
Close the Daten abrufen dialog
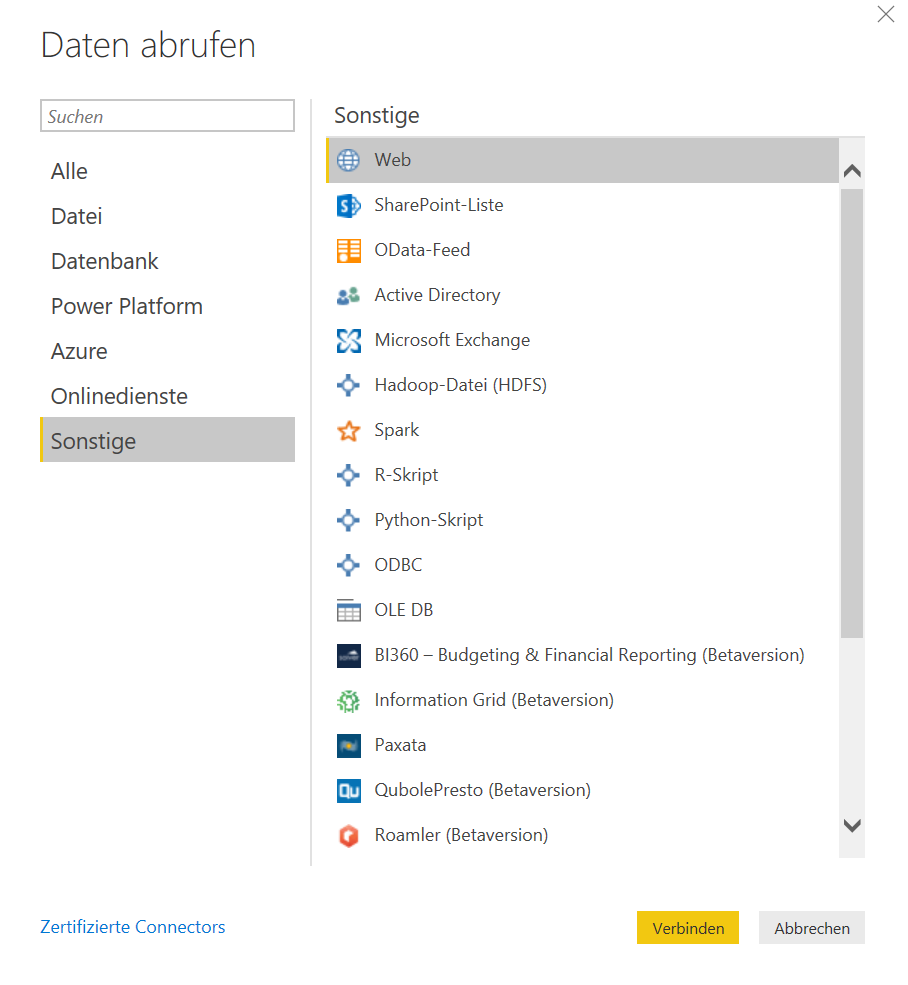[x=886, y=14]
